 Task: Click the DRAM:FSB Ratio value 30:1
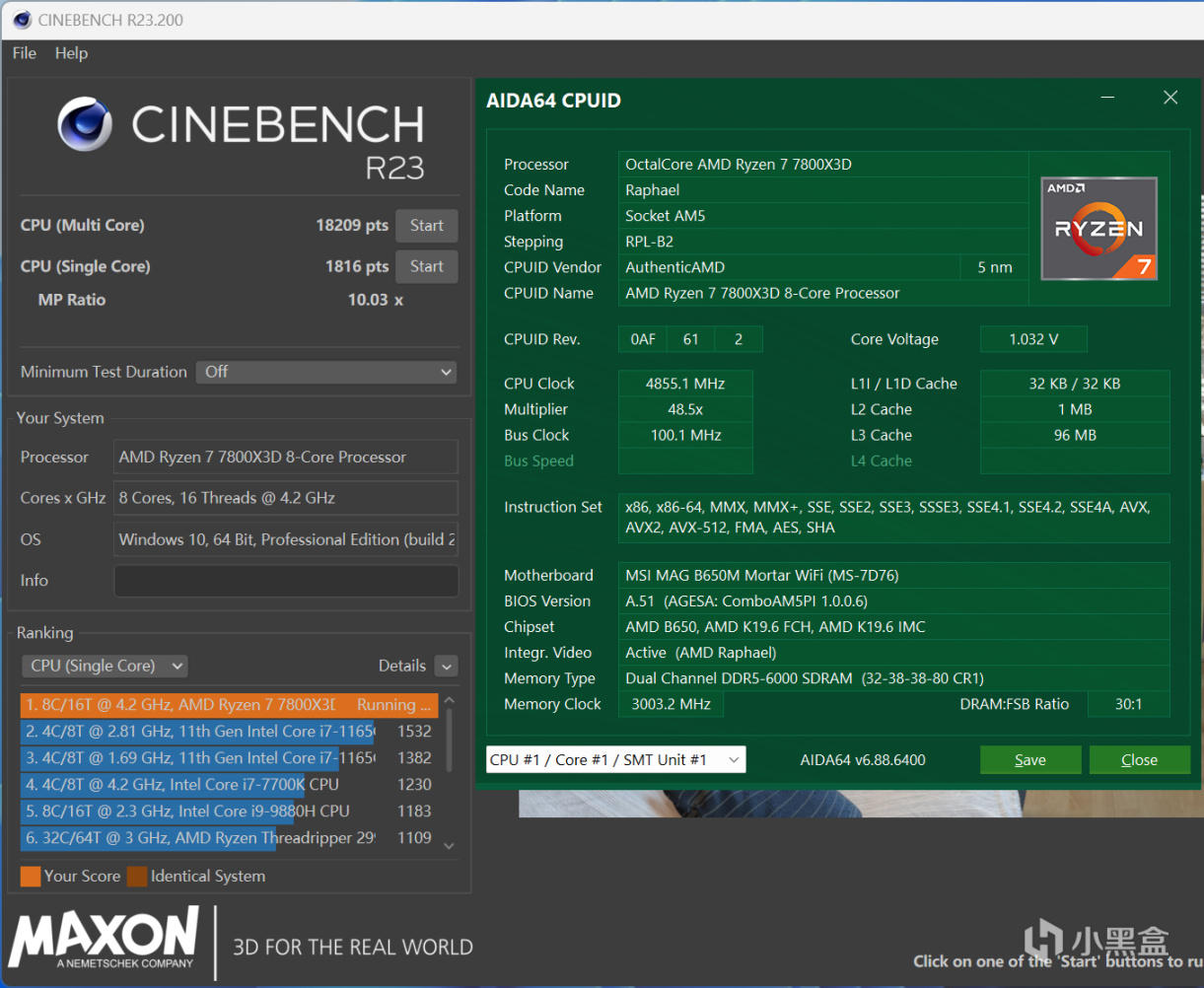pyautogui.click(x=1128, y=704)
